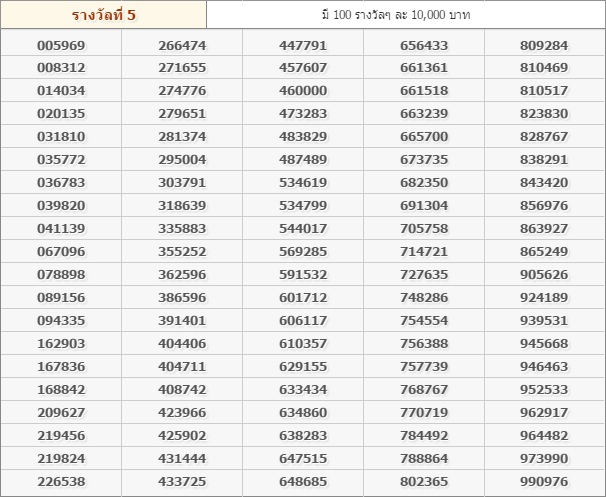Select the value 665700
This screenshot has width=606, height=497.
424,136
